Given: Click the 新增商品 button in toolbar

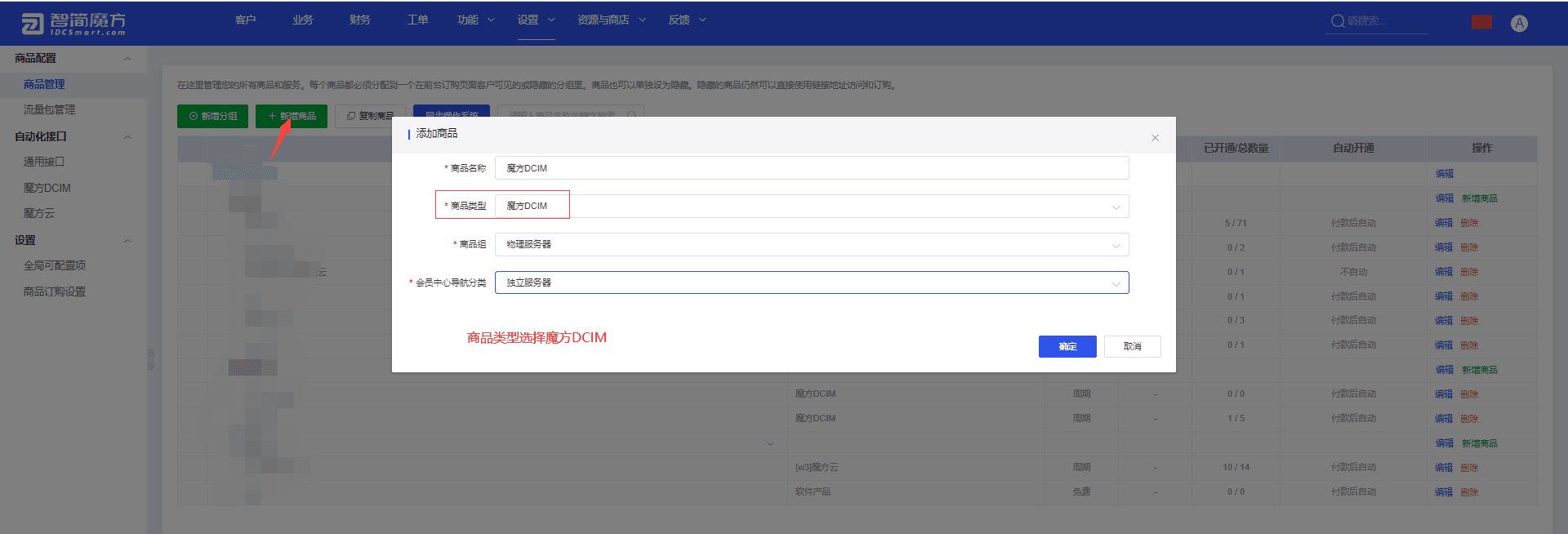Looking at the screenshot, I should [x=292, y=116].
